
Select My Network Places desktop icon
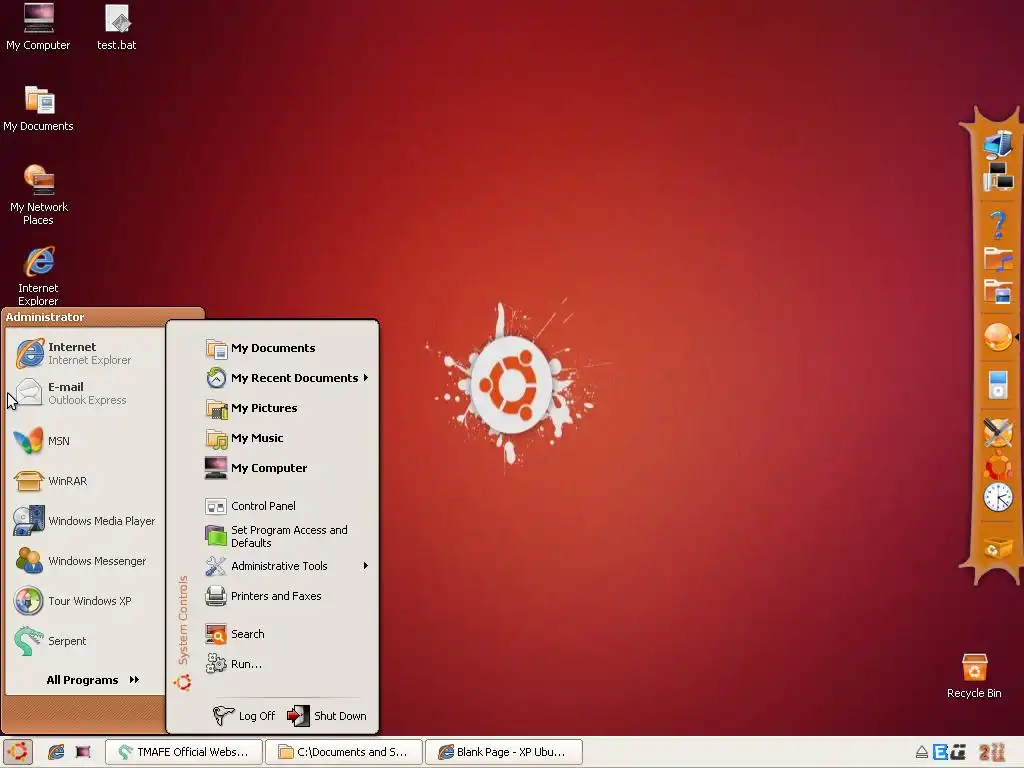39,195
